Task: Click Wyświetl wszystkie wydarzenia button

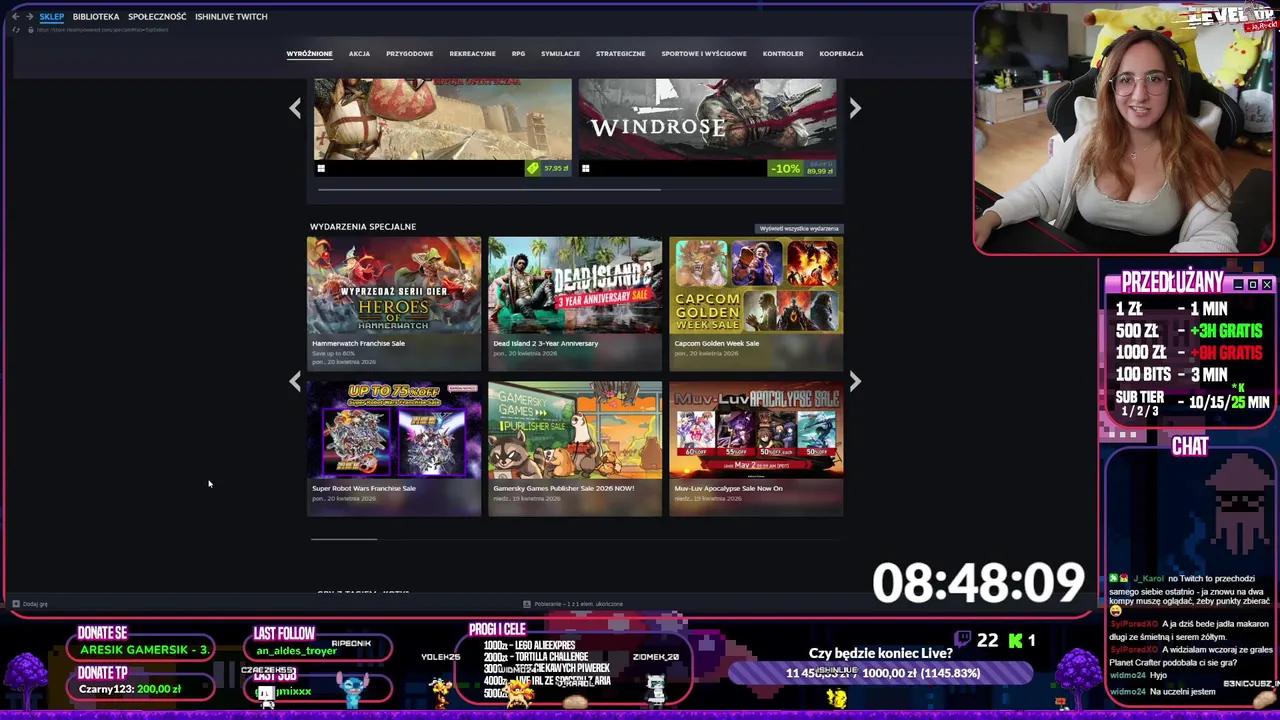Action: click(x=799, y=228)
